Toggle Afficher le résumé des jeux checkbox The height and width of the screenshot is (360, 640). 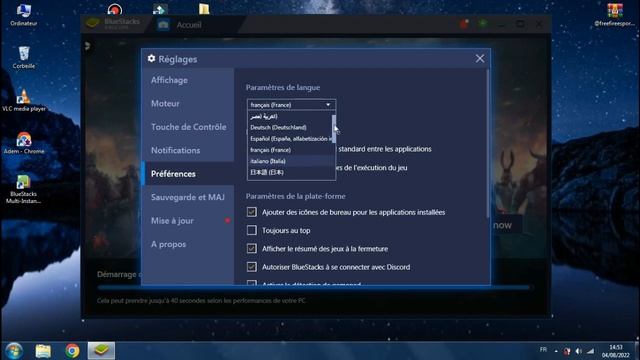click(252, 249)
